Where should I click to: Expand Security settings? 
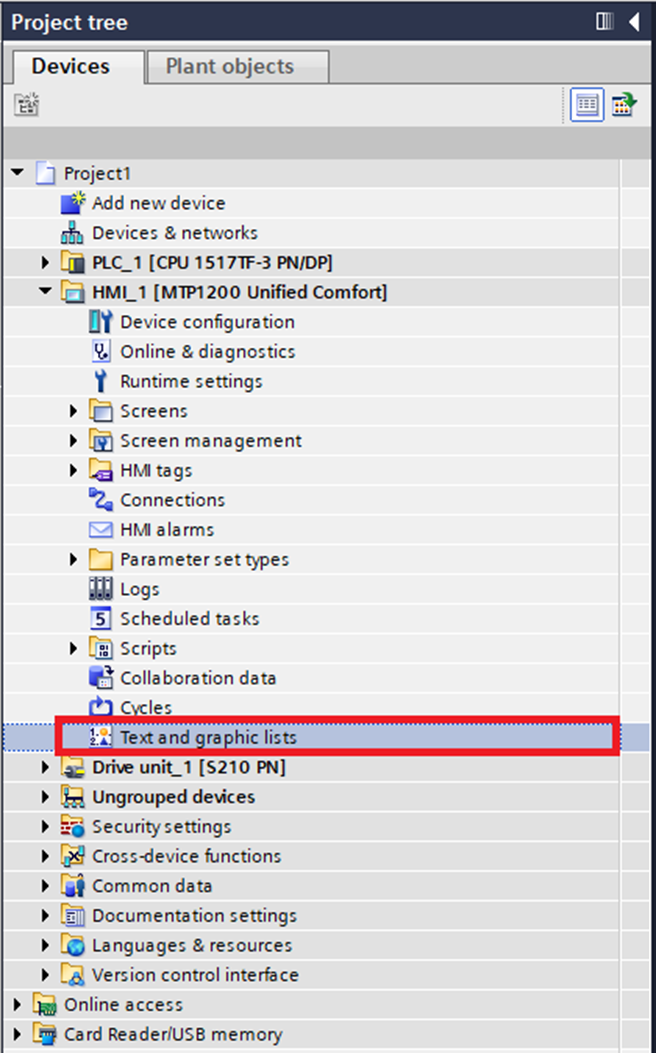pos(45,826)
